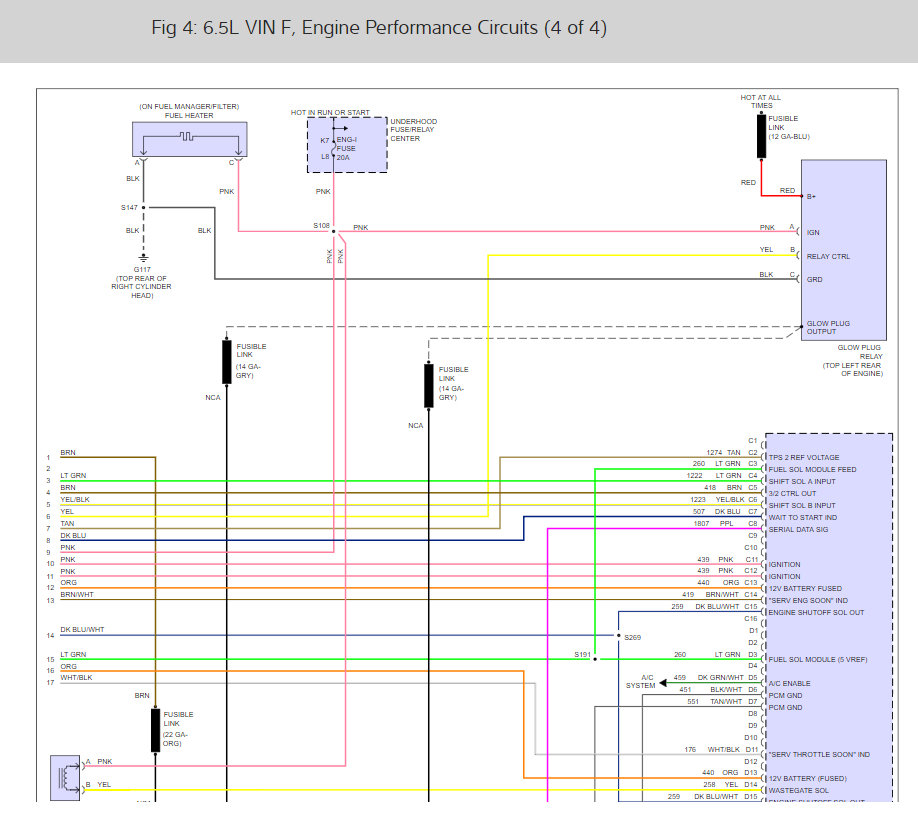This screenshot has height=814, width=918.
Task: Click the IGN terminal label
Action: [813, 232]
